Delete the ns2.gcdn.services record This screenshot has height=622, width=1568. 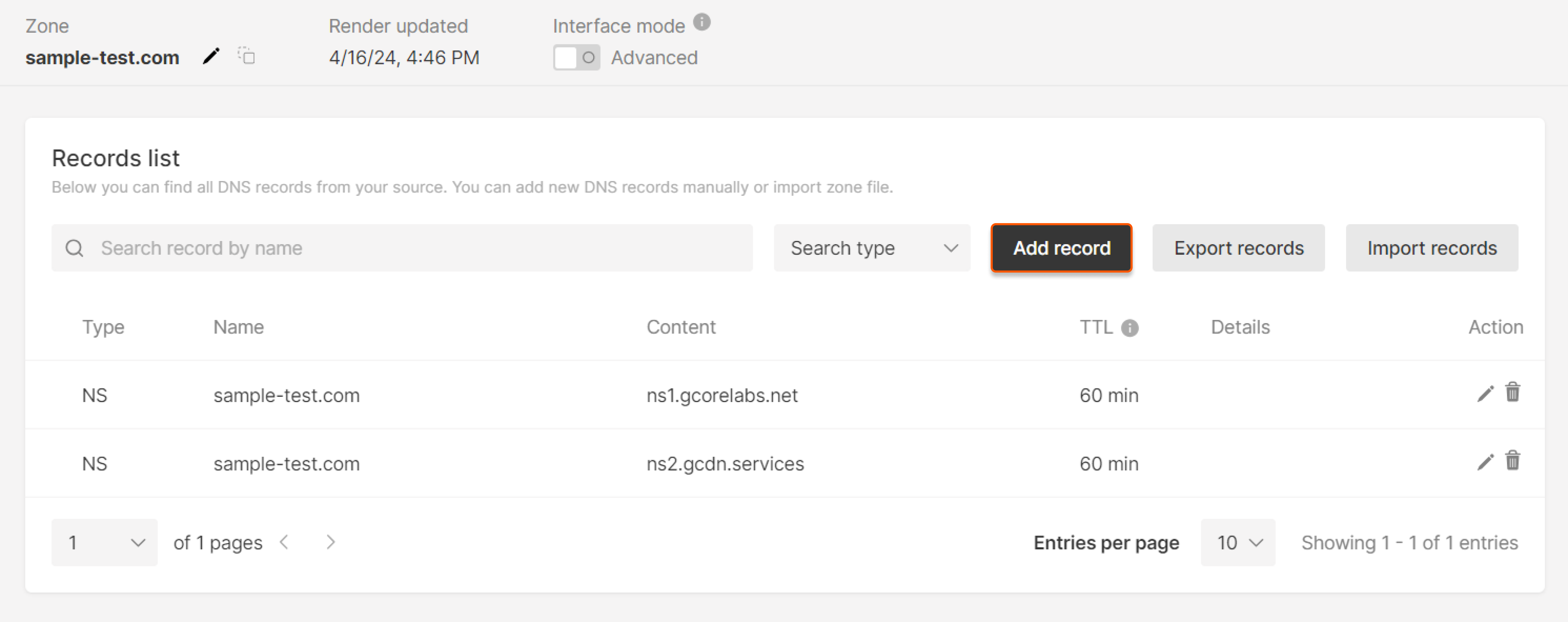pos(1513,460)
